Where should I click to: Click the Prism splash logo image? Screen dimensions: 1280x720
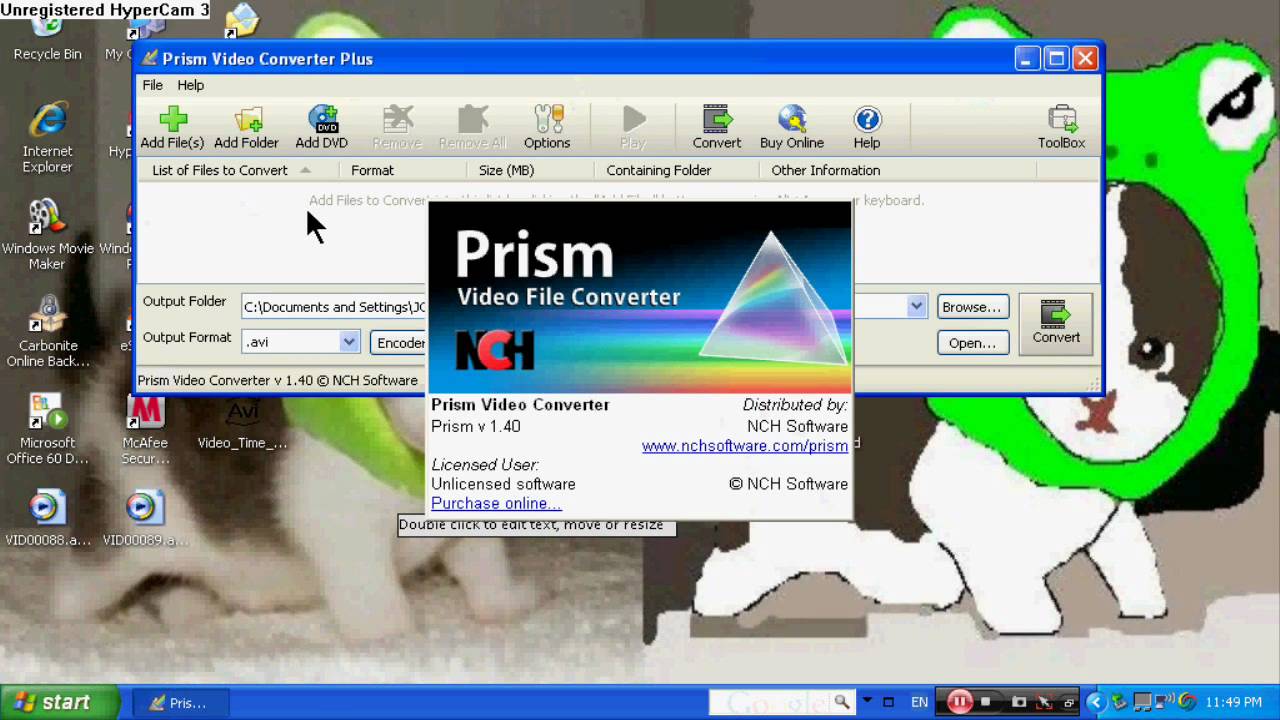click(x=640, y=297)
